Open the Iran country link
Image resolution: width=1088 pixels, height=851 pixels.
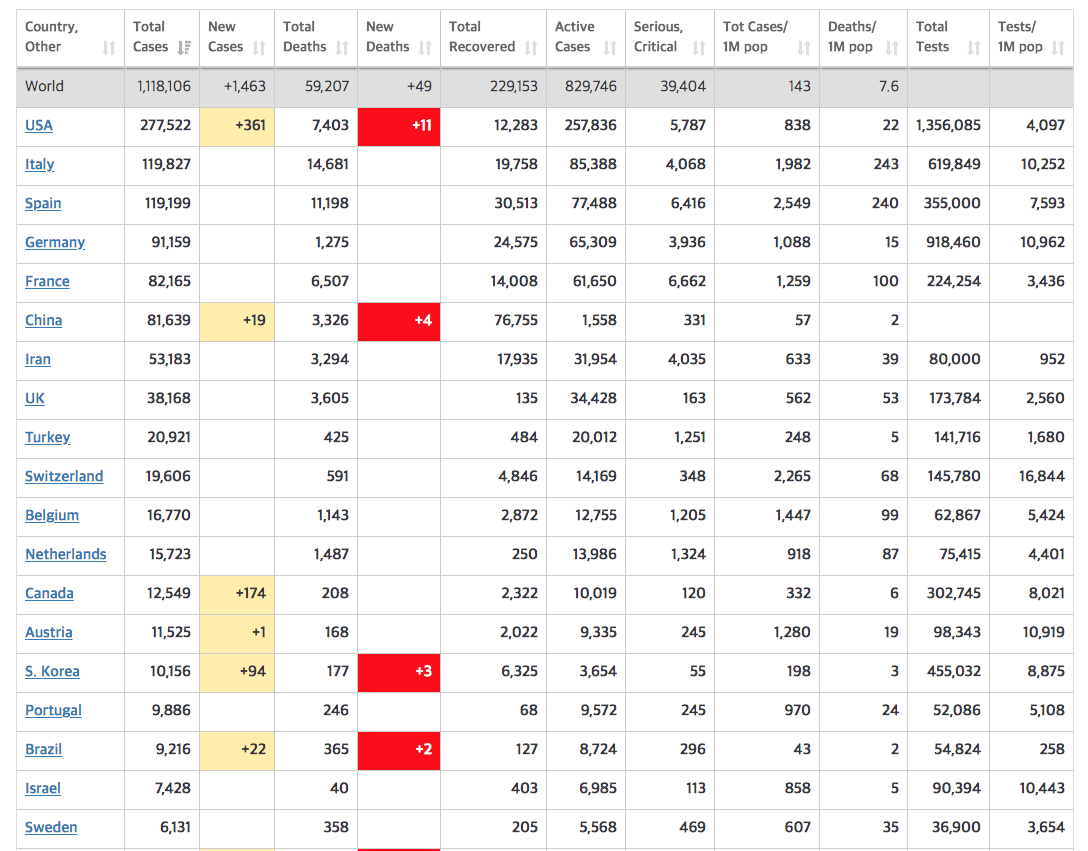click(x=37, y=359)
